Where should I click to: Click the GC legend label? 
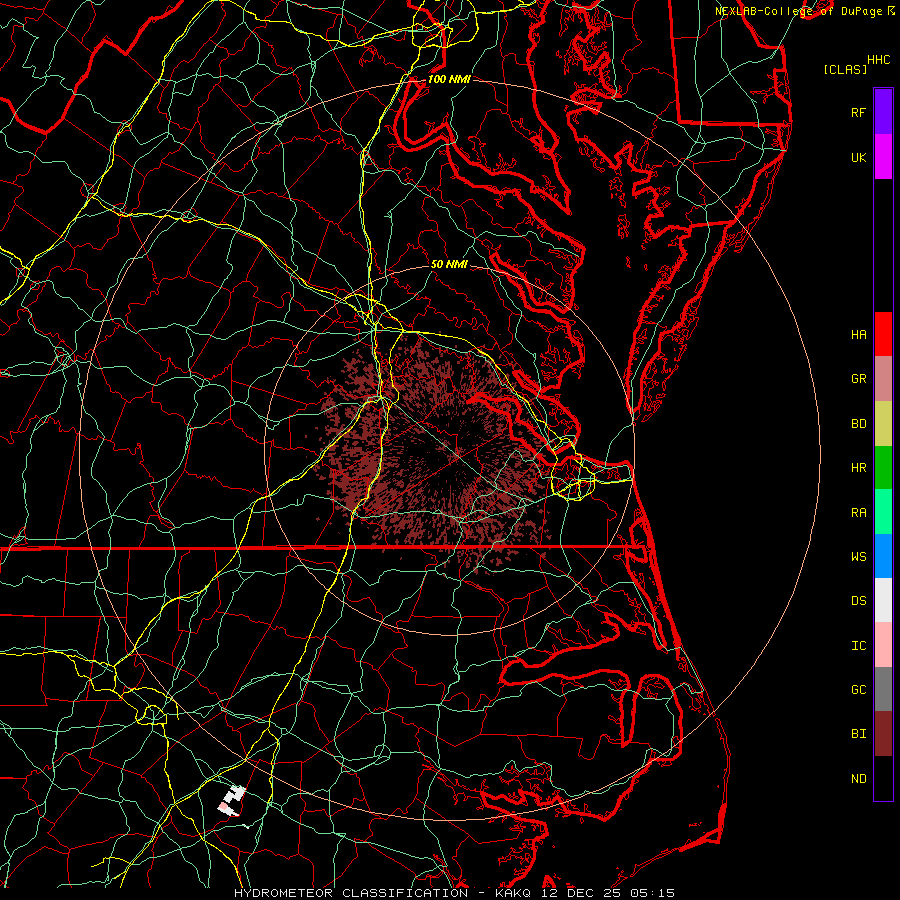(858, 690)
